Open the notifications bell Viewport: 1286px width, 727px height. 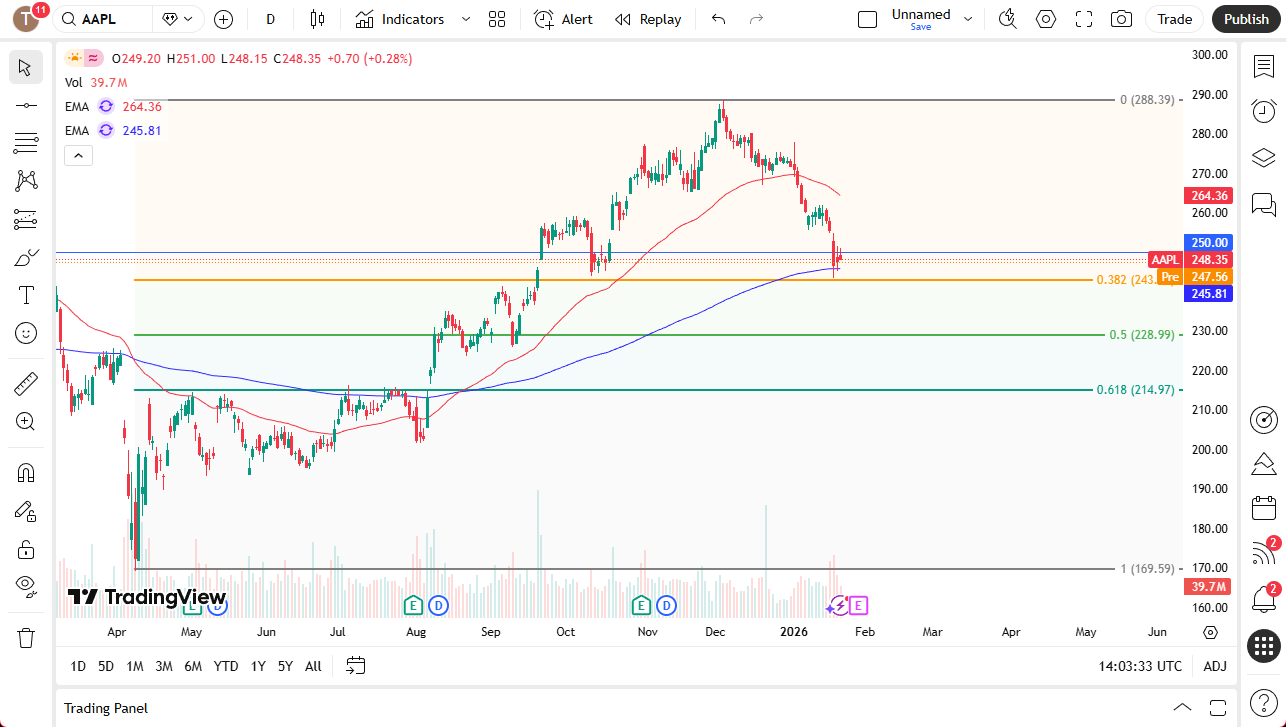pyautogui.click(x=1264, y=600)
